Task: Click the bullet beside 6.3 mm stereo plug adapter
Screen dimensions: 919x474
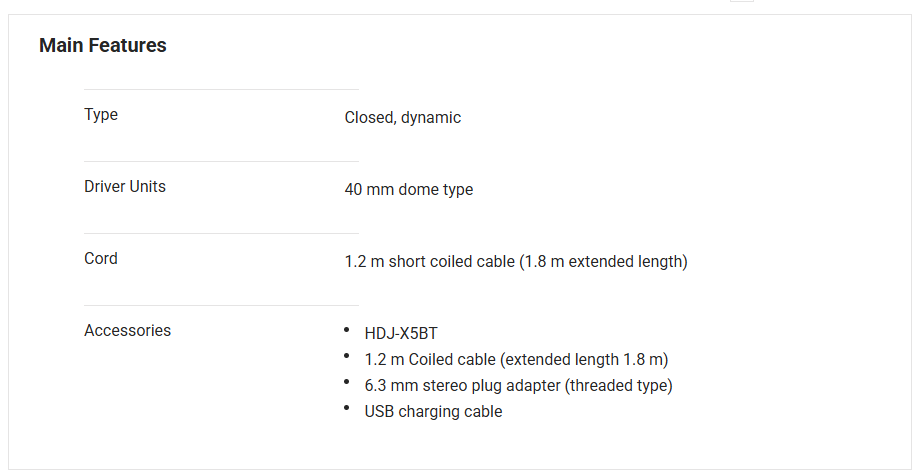Action: point(347,382)
